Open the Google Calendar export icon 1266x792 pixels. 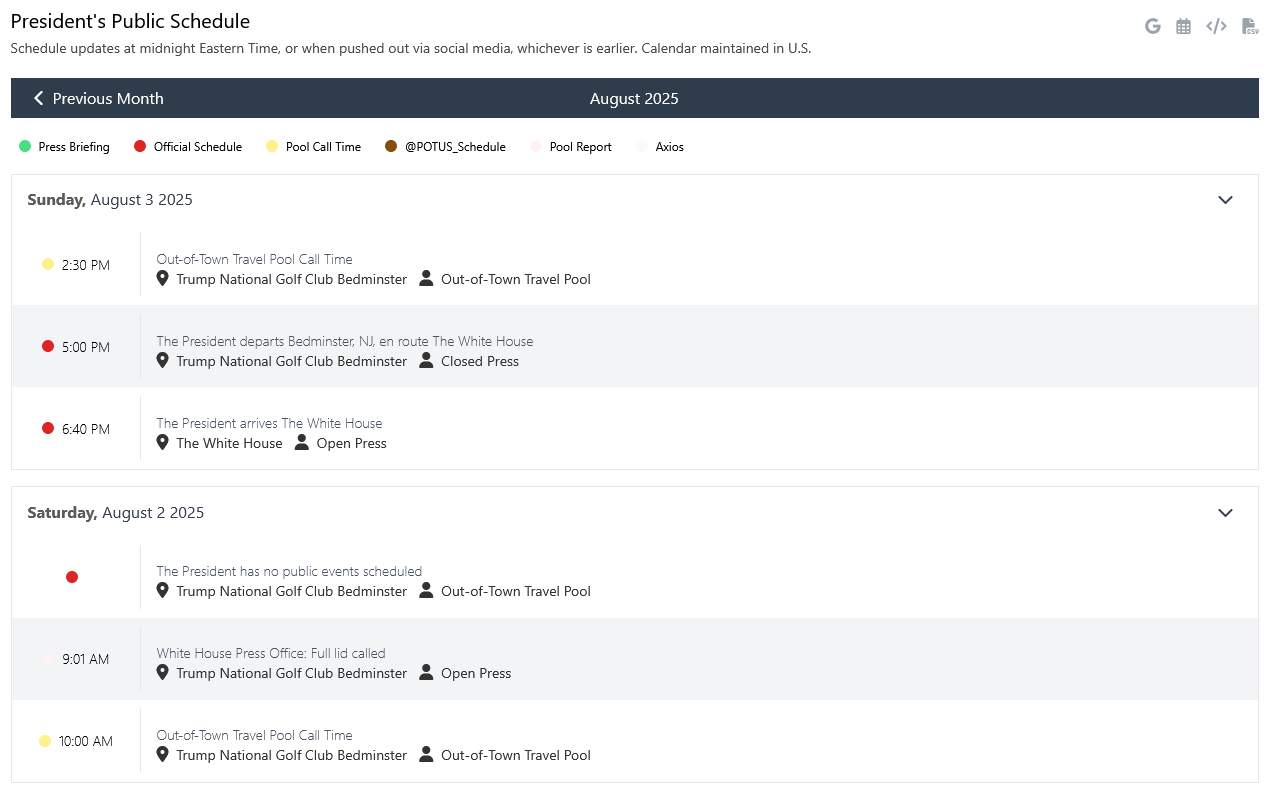(1152, 27)
